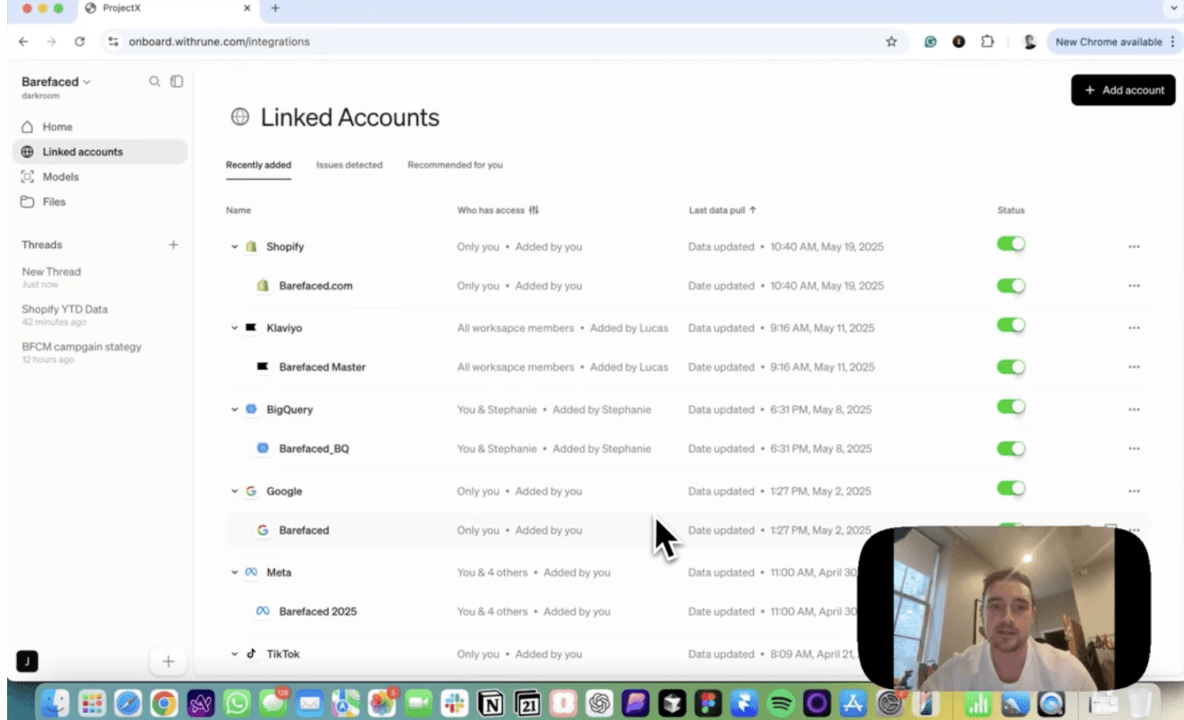The width and height of the screenshot is (1184, 720).
Task: Open Models in sidebar
Action: [x=100, y=177]
